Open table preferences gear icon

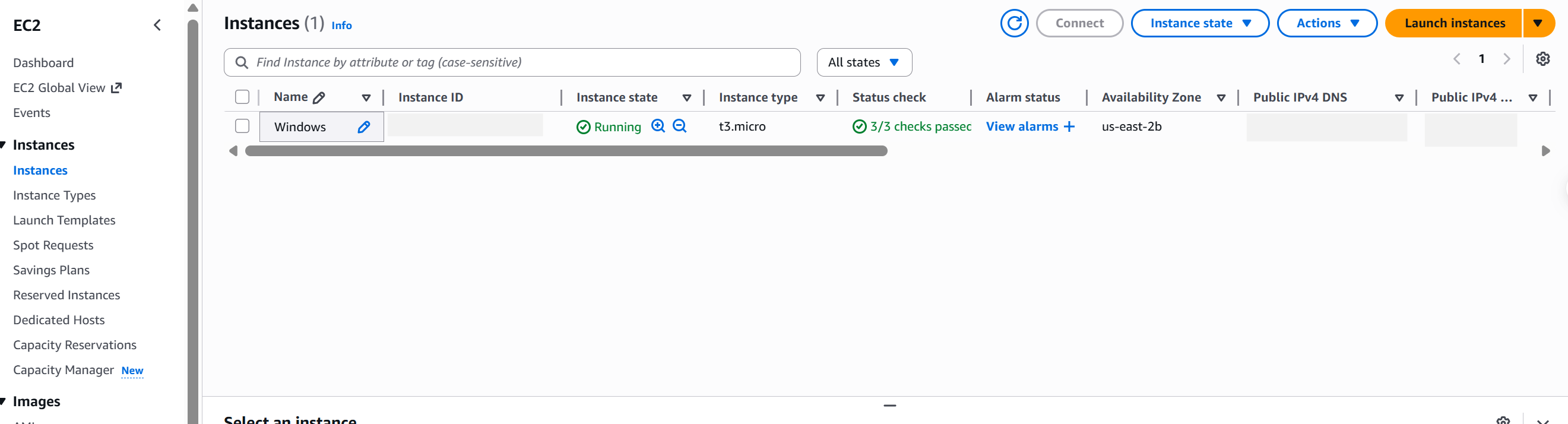(1542, 59)
